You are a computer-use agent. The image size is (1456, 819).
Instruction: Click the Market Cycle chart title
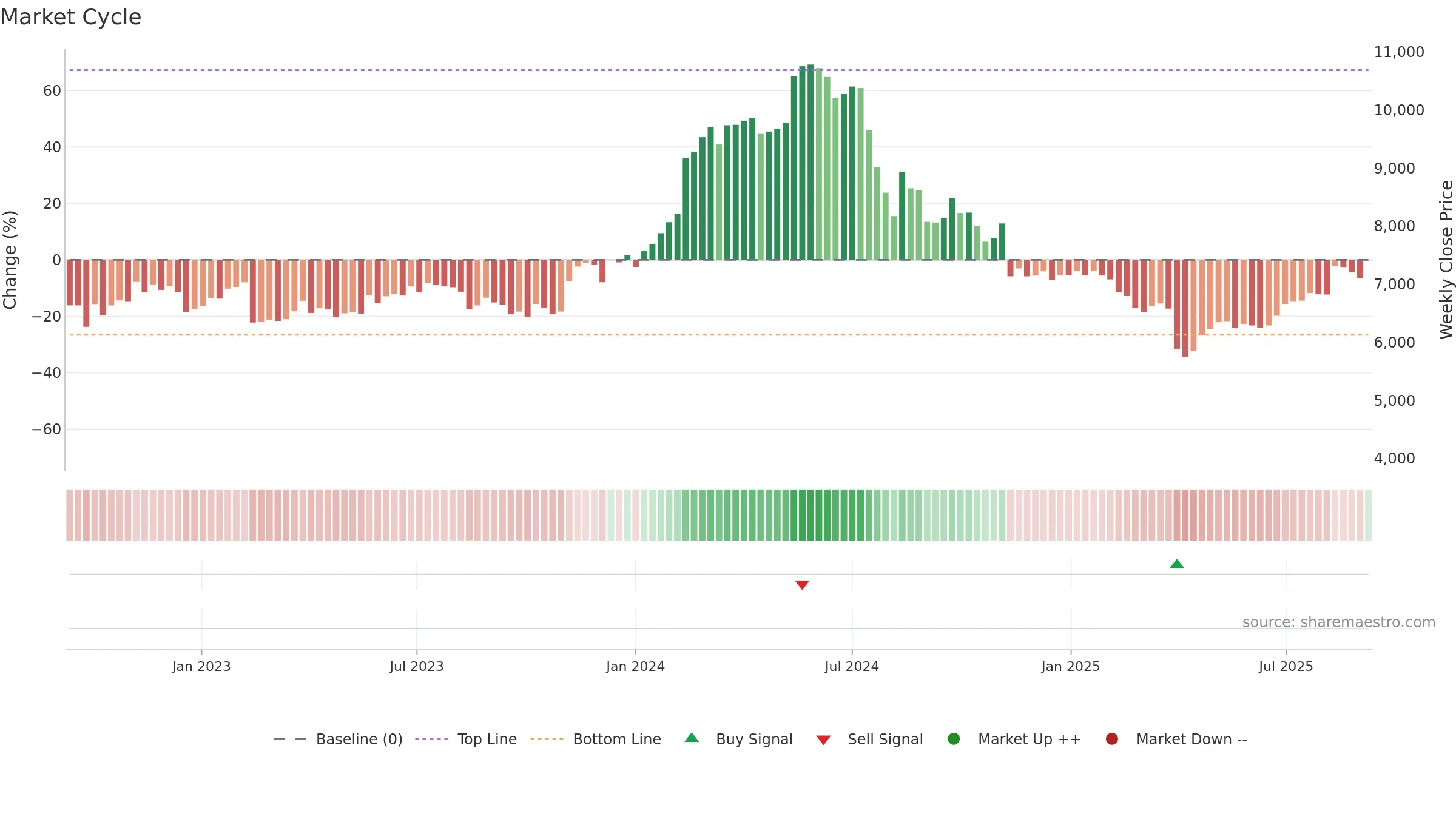coord(71,17)
